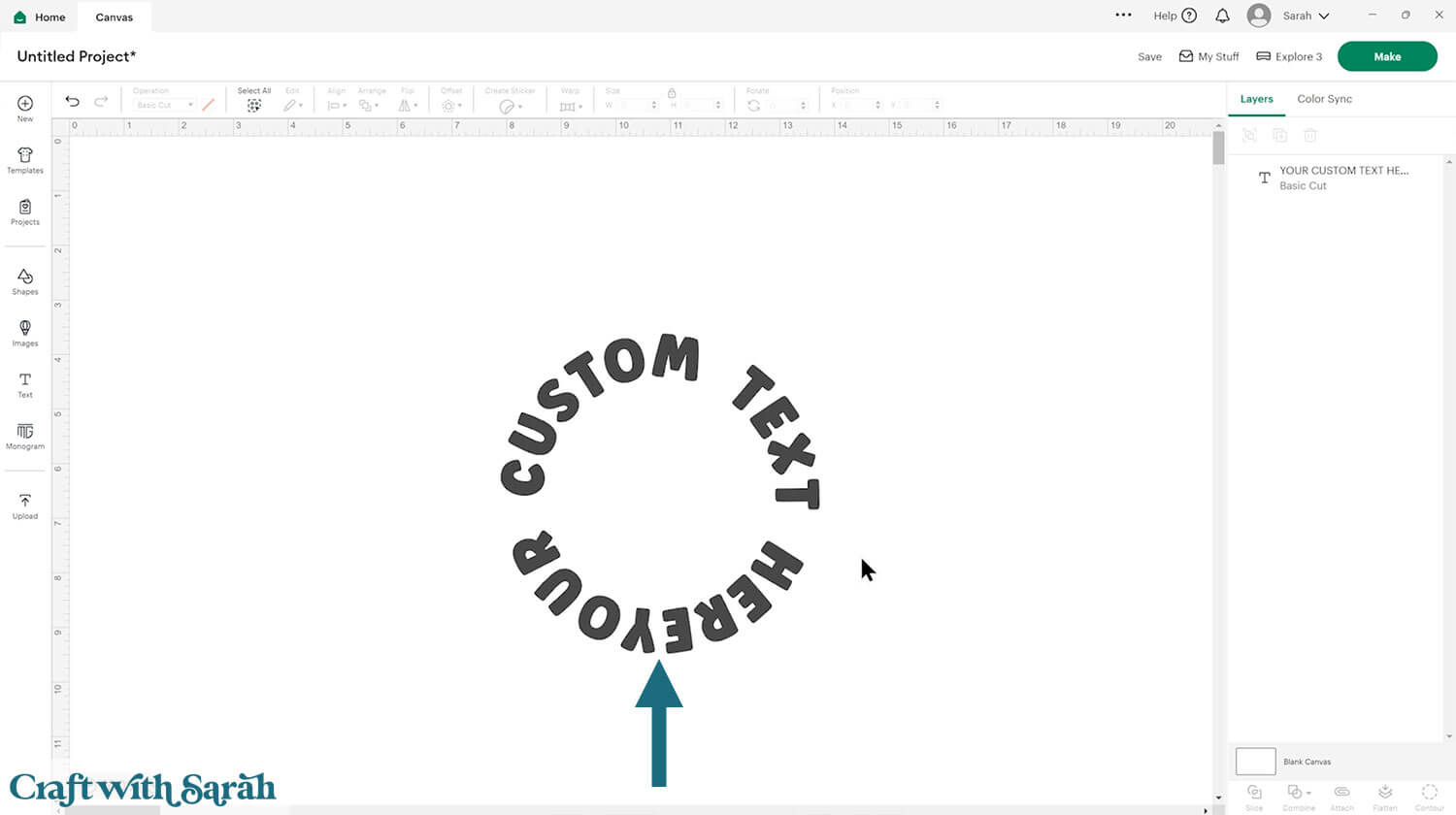Click the Flatten tool

[1385, 797]
